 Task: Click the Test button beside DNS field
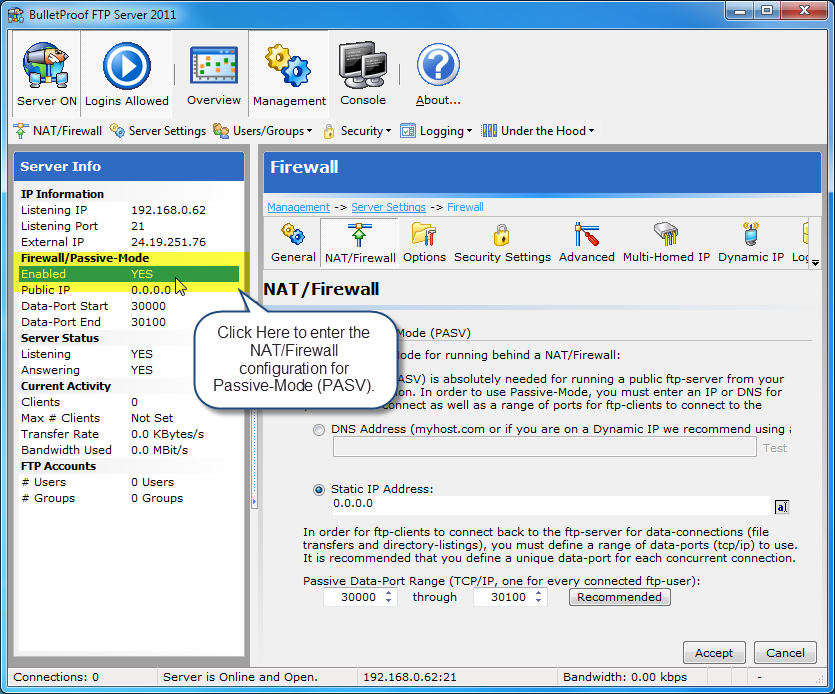tap(774, 448)
